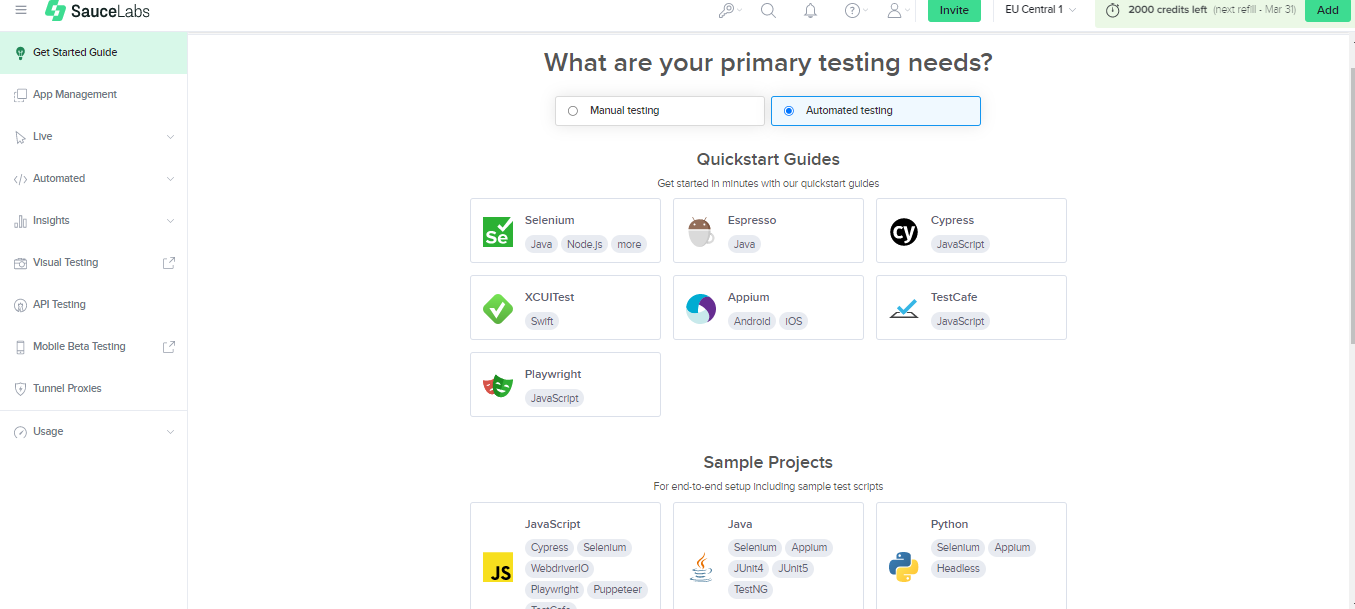Select the Playwright masks icon
The image size is (1355, 609).
point(497,385)
